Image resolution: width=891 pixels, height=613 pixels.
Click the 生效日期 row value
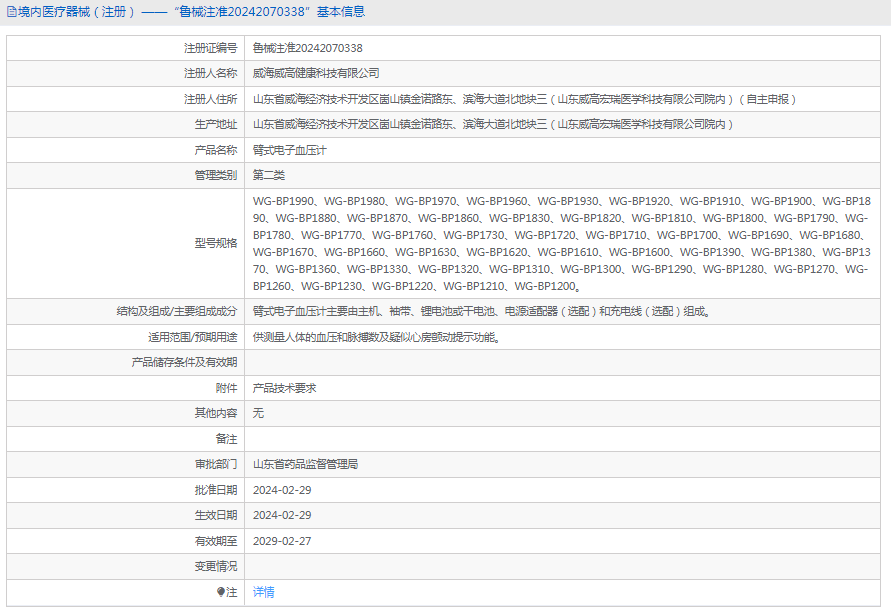282,515
